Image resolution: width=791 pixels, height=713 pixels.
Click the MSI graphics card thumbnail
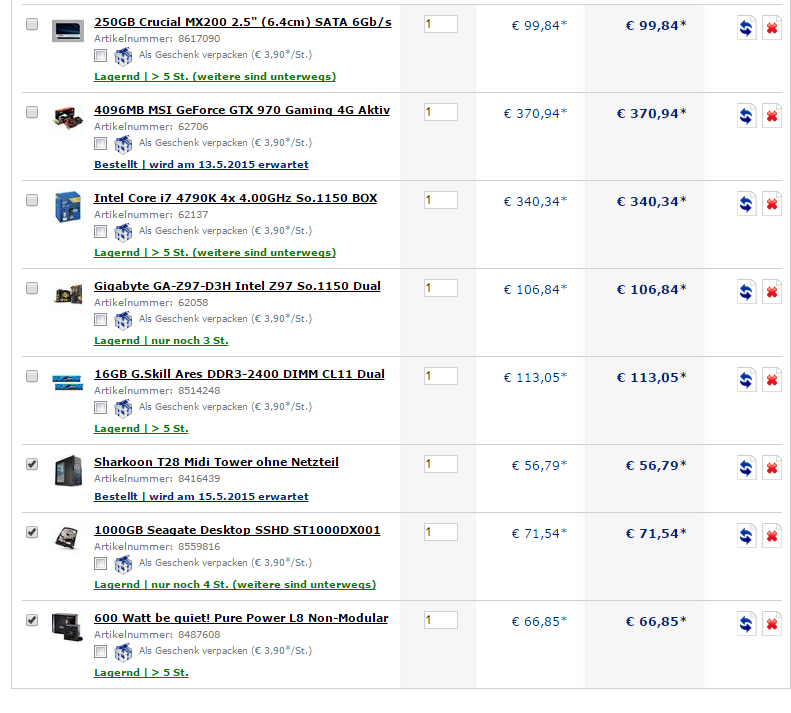(x=68, y=119)
